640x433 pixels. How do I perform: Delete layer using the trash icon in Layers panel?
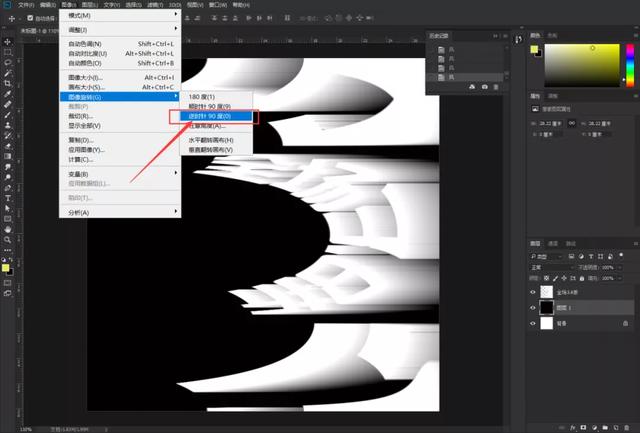click(626, 425)
